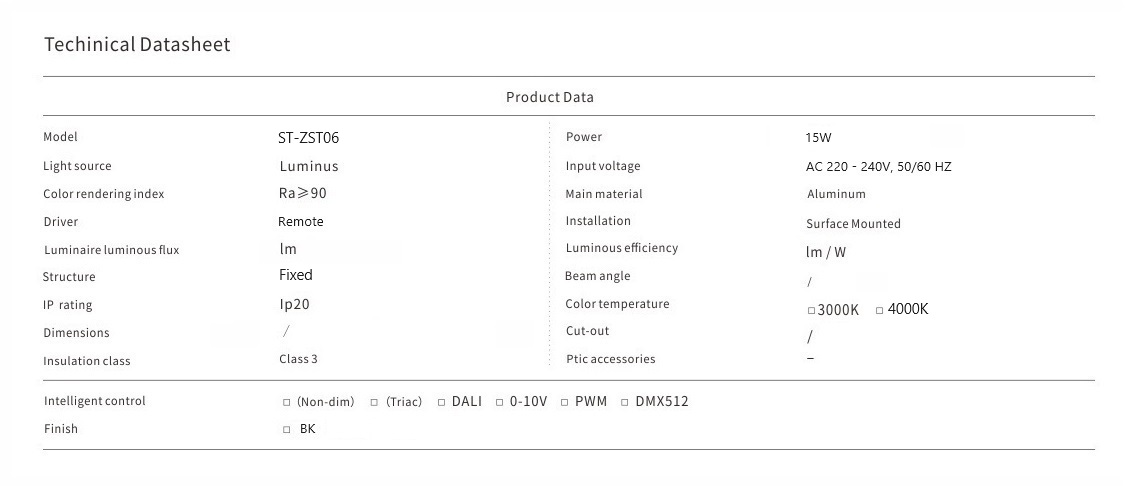This screenshot has height=486, width=1125.
Task: Check the 3000K color temperature box
Action: (811, 311)
